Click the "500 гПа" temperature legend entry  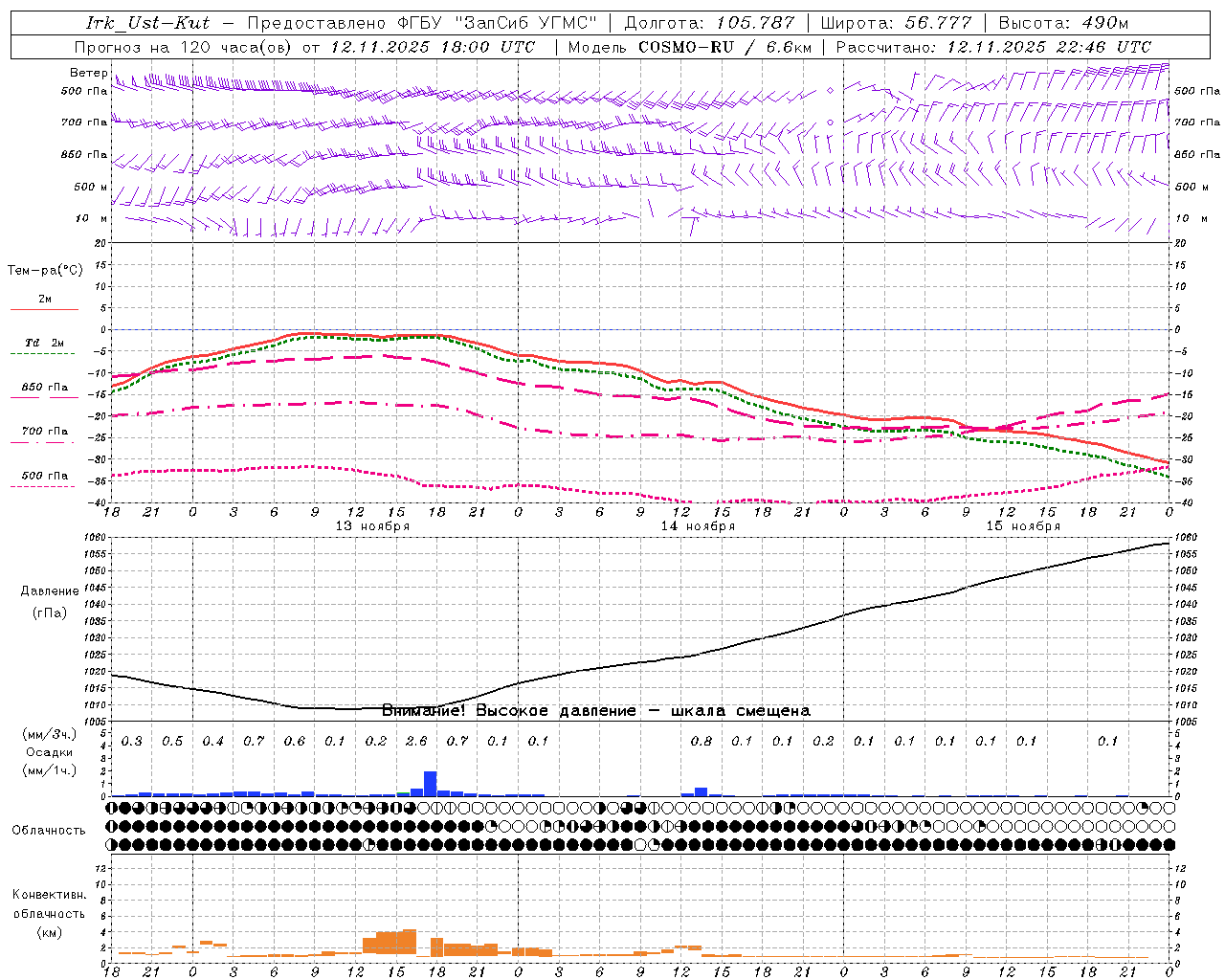[45, 476]
